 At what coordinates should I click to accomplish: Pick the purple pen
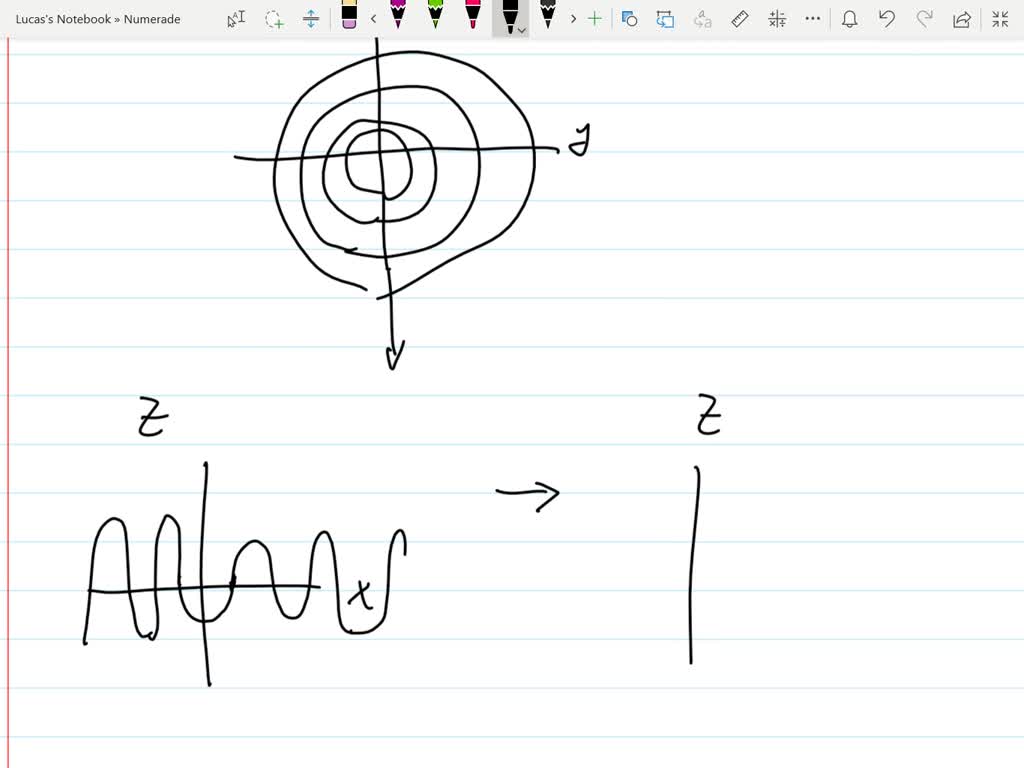point(398,18)
